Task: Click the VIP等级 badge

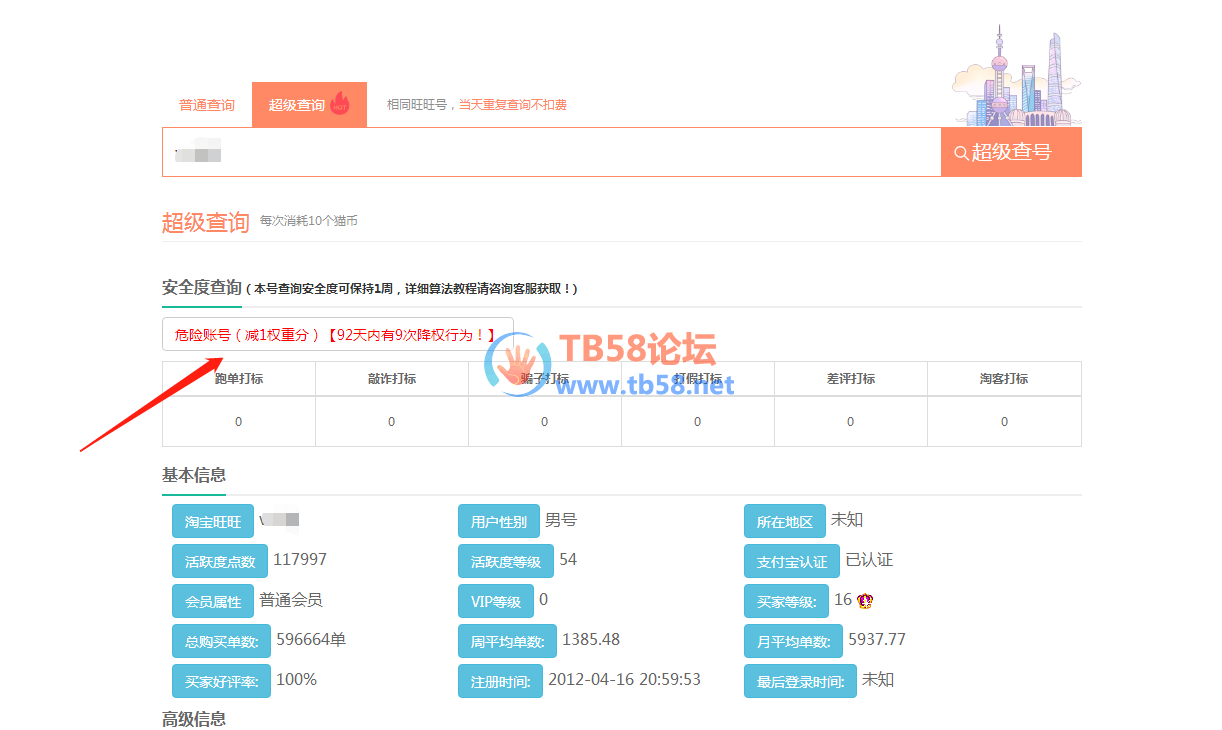Action: point(494,600)
